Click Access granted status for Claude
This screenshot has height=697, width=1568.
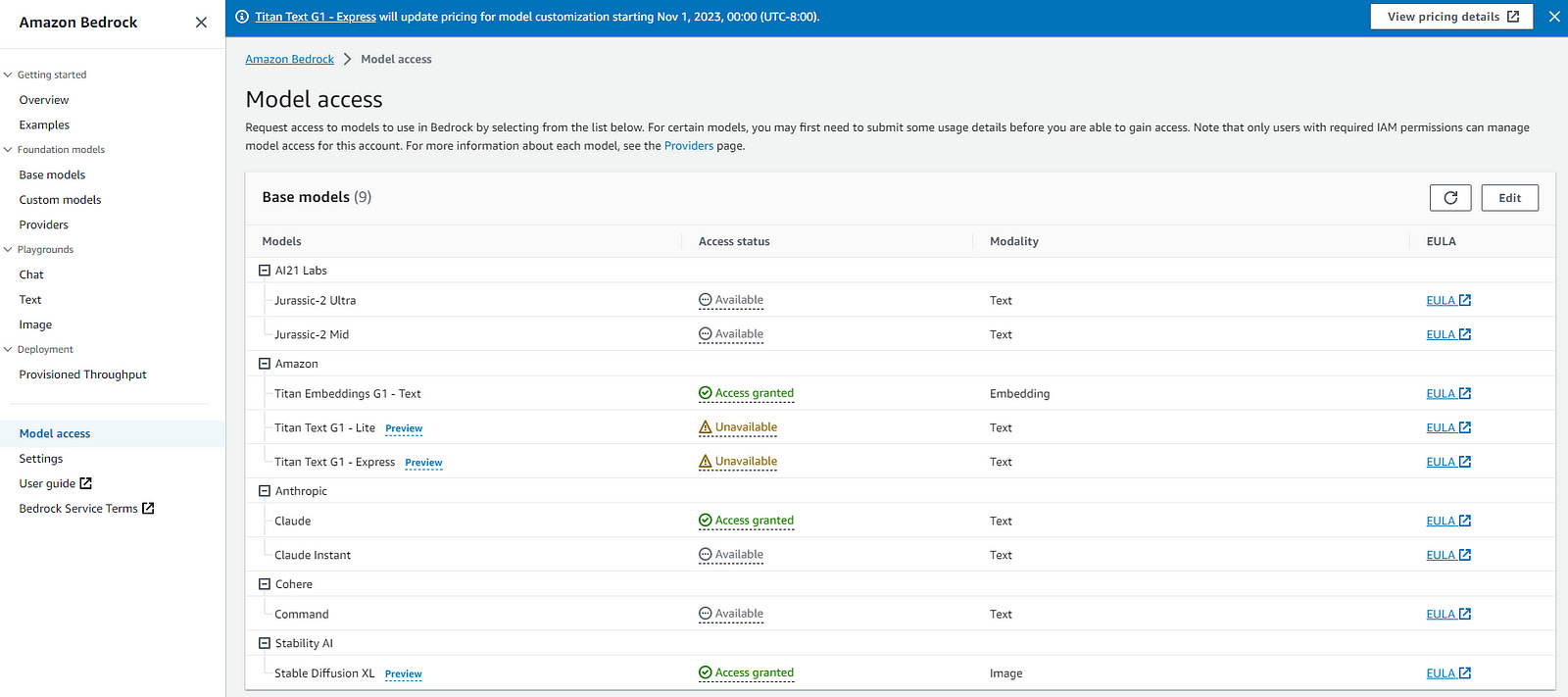click(746, 522)
